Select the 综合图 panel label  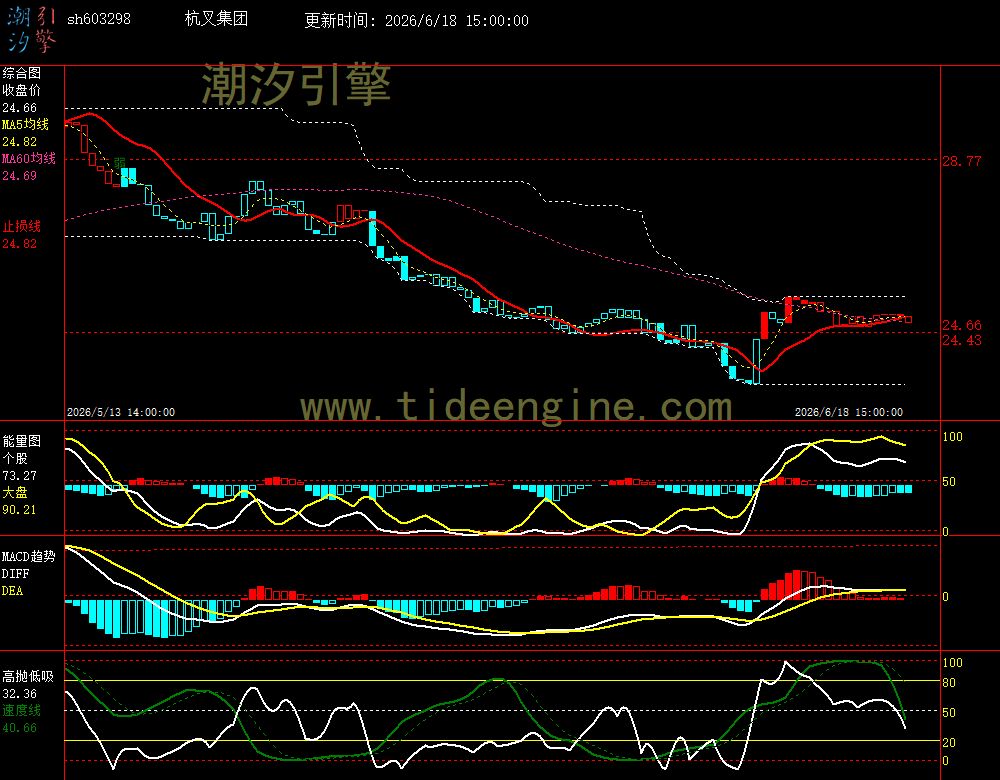pos(21,73)
